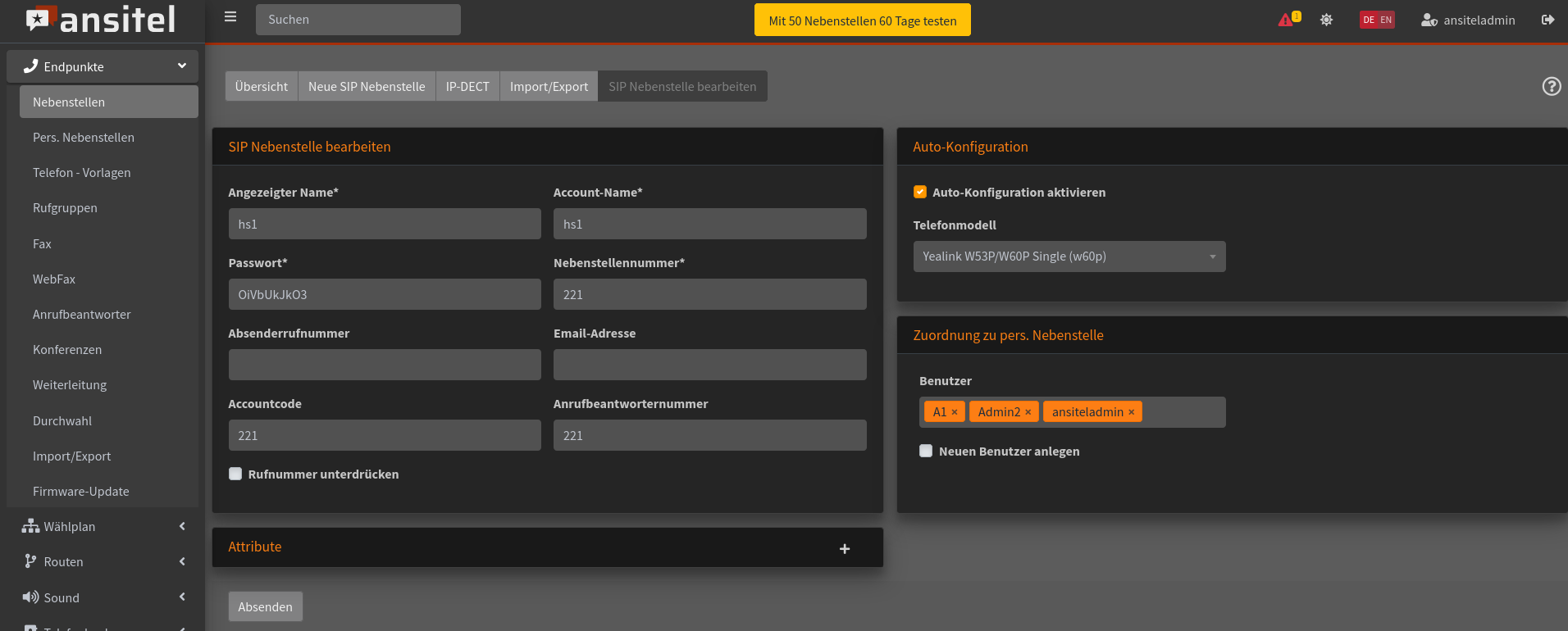Click the theme brightness sun icon
The image size is (1568, 631).
pyautogui.click(x=1326, y=20)
